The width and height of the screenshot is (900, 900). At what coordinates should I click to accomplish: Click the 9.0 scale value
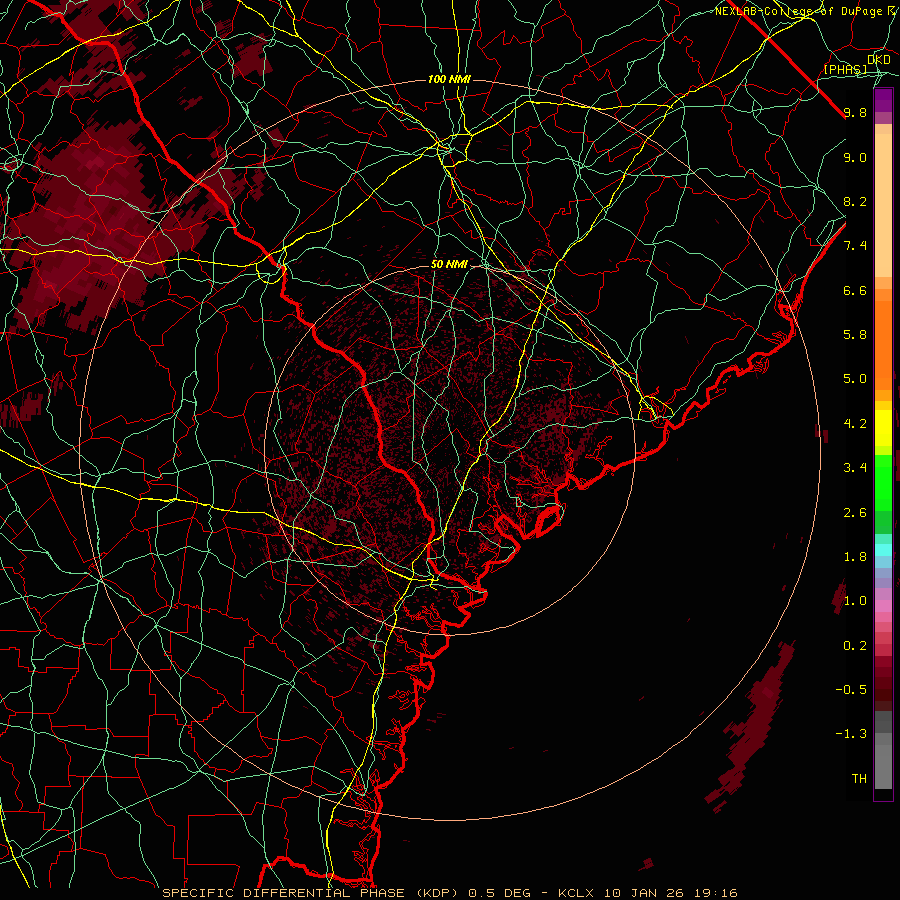pos(855,157)
